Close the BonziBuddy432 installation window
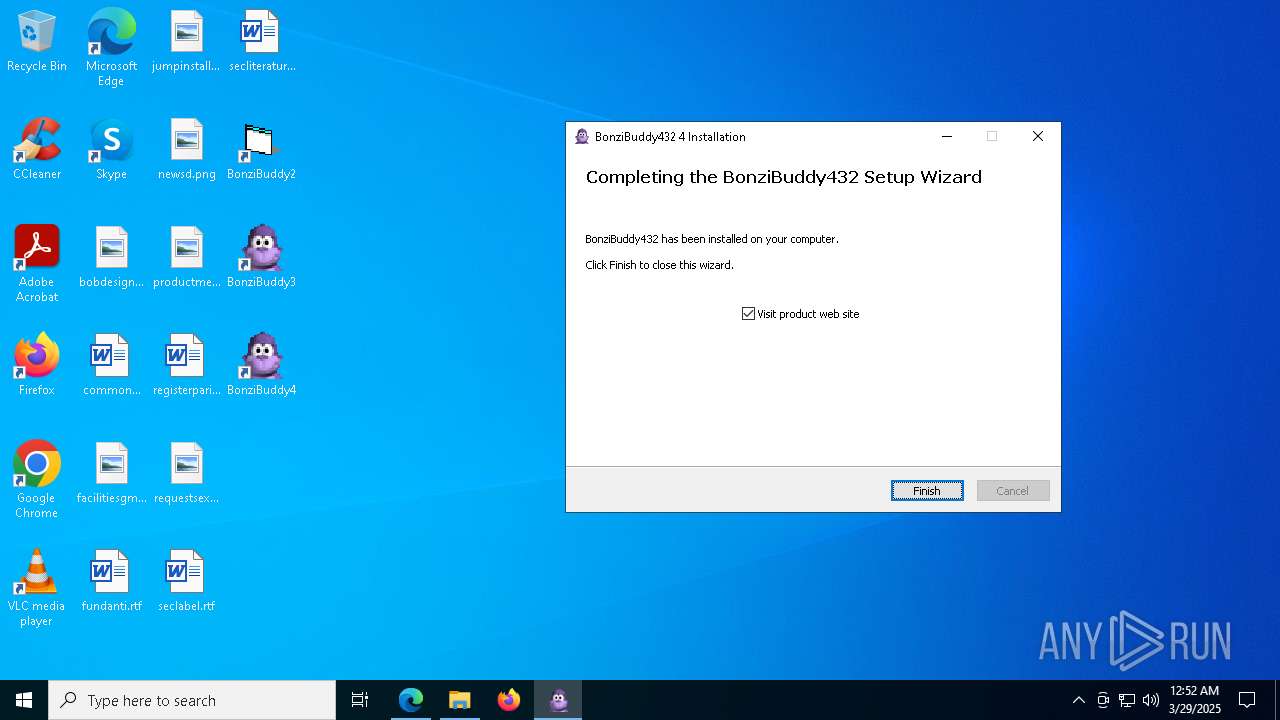 [1038, 137]
